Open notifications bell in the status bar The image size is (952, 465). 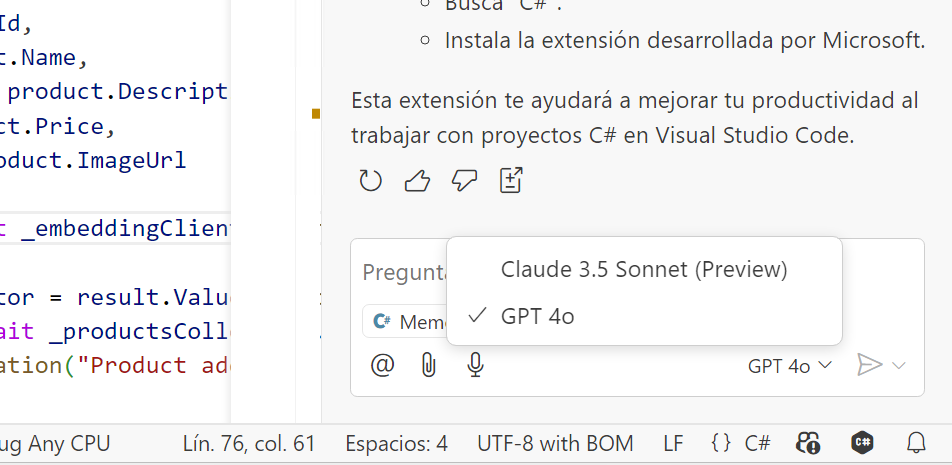[916, 444]
